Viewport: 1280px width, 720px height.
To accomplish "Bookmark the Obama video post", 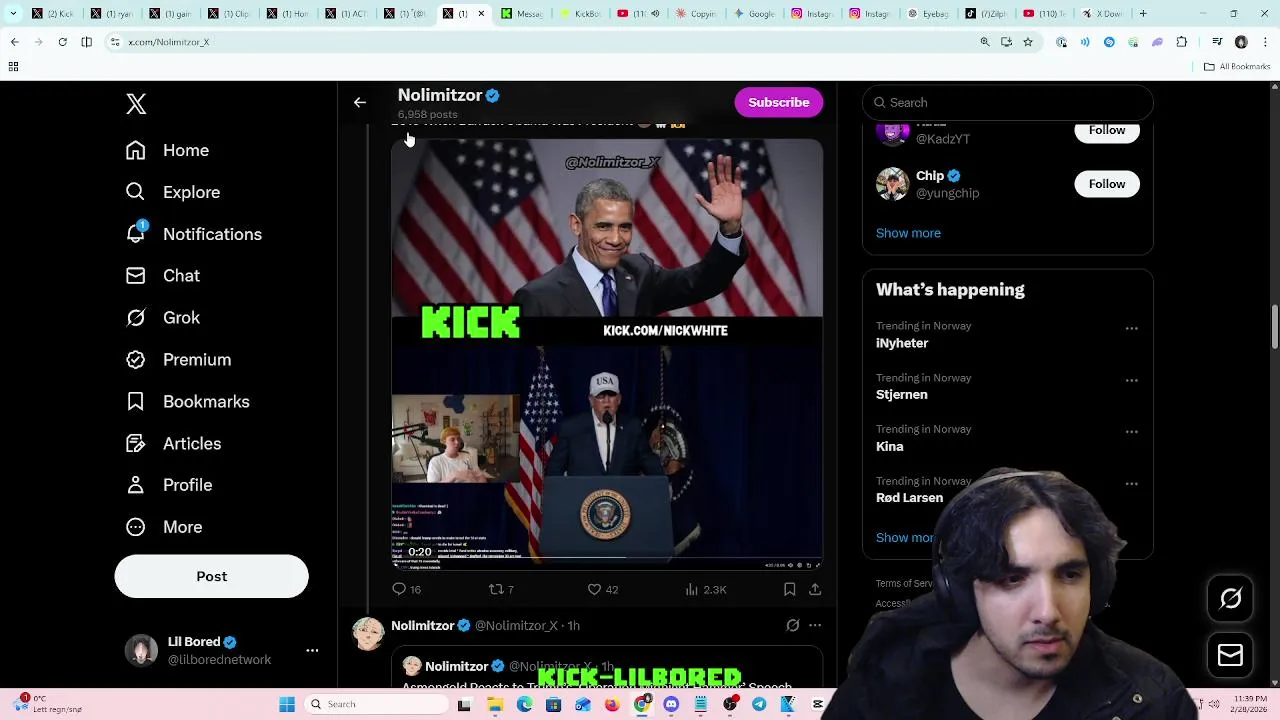I will click(789, 589).
